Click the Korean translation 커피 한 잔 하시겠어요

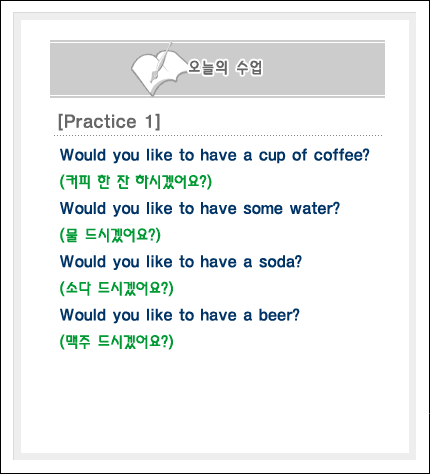136,182
